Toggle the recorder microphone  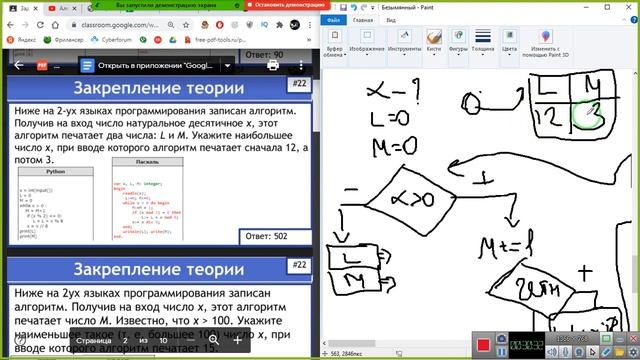pos(565,351)
